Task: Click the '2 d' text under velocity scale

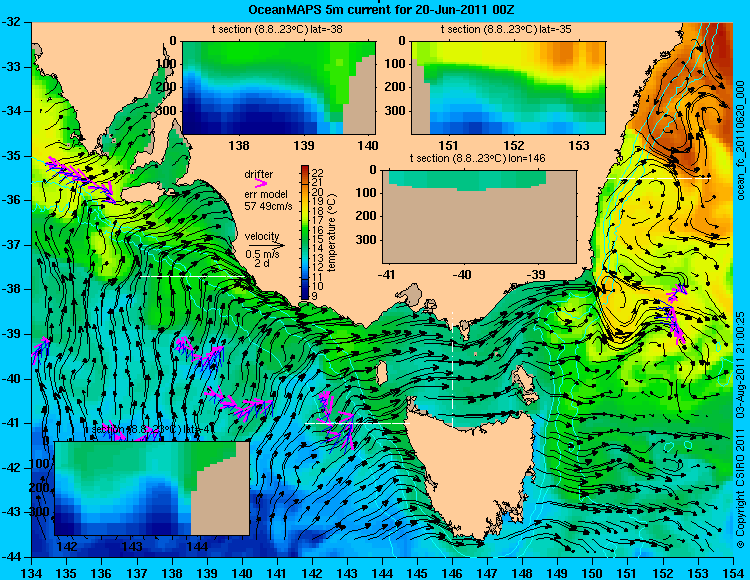Action: [261, 263]
